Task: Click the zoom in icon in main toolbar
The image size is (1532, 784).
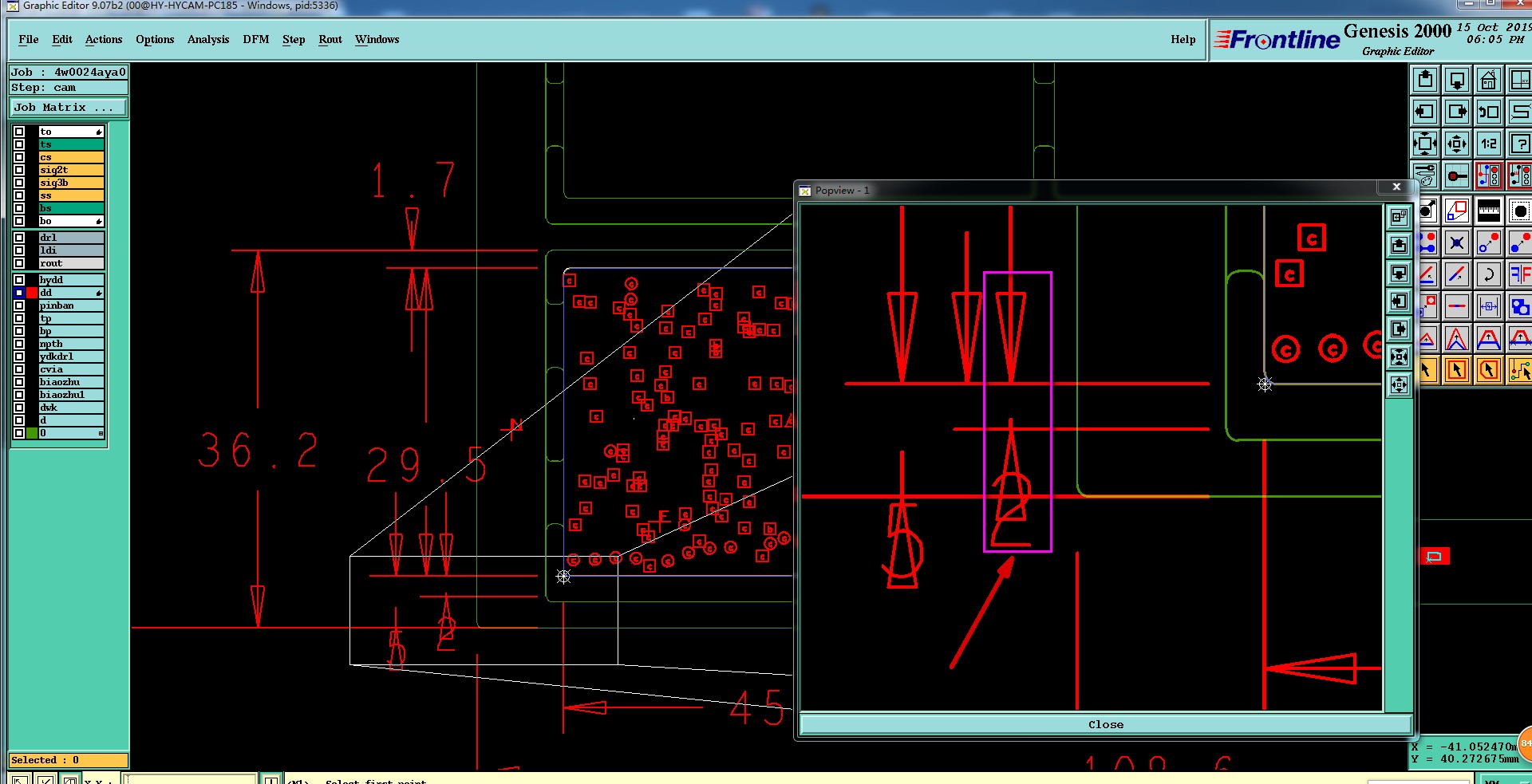Action: coord(1425,144)
